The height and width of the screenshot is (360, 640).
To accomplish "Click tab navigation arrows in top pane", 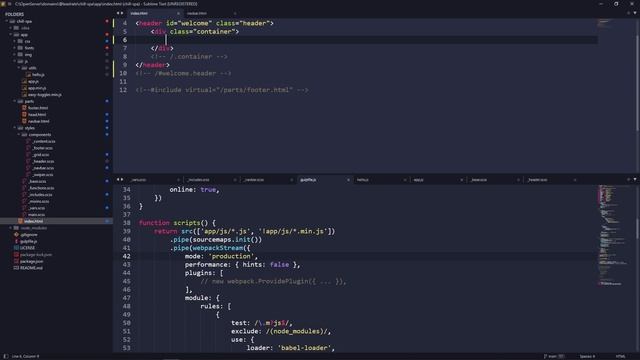I will (120, 13).
